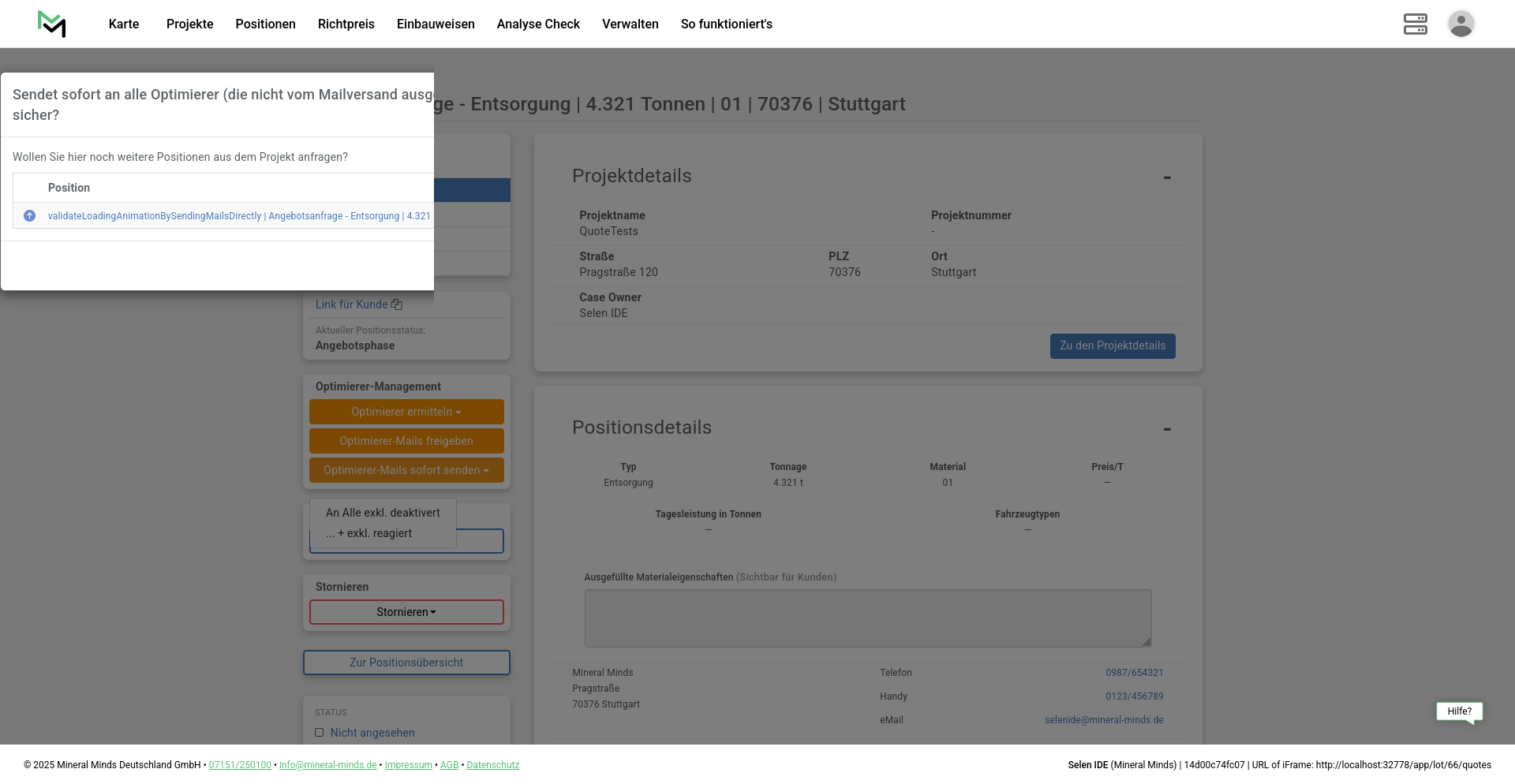Collapse Positionsdetails with the minus icon
The image size is (1515, 784).
pos(1166,430)
